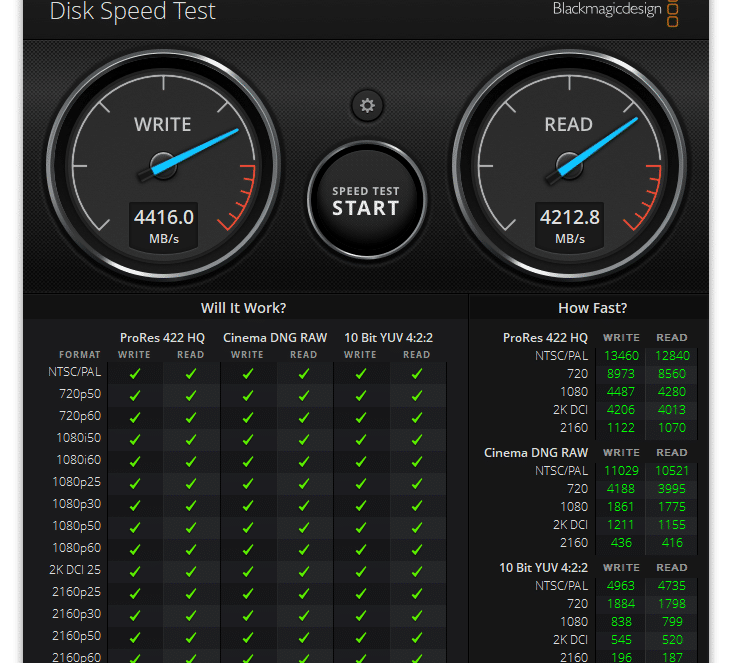This screenshot has width=732, height=663.
Task: Click 10 Bit YUV 720 read value 1798
Action: click(672, 604)
